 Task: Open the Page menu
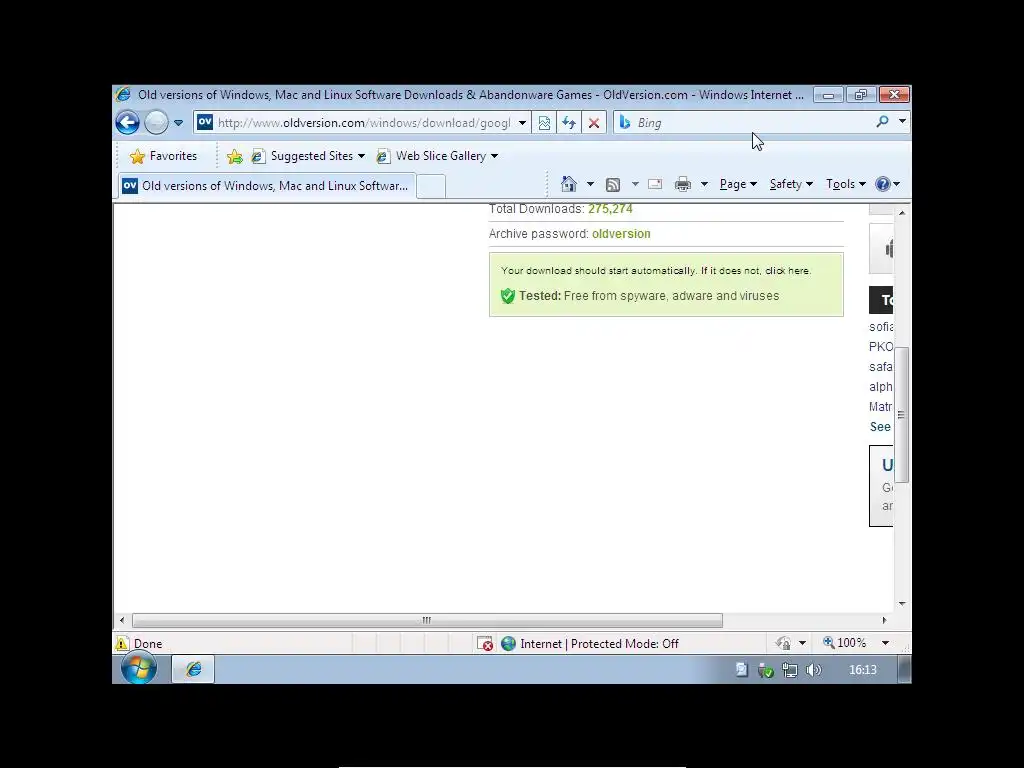[x=738, y=184]
